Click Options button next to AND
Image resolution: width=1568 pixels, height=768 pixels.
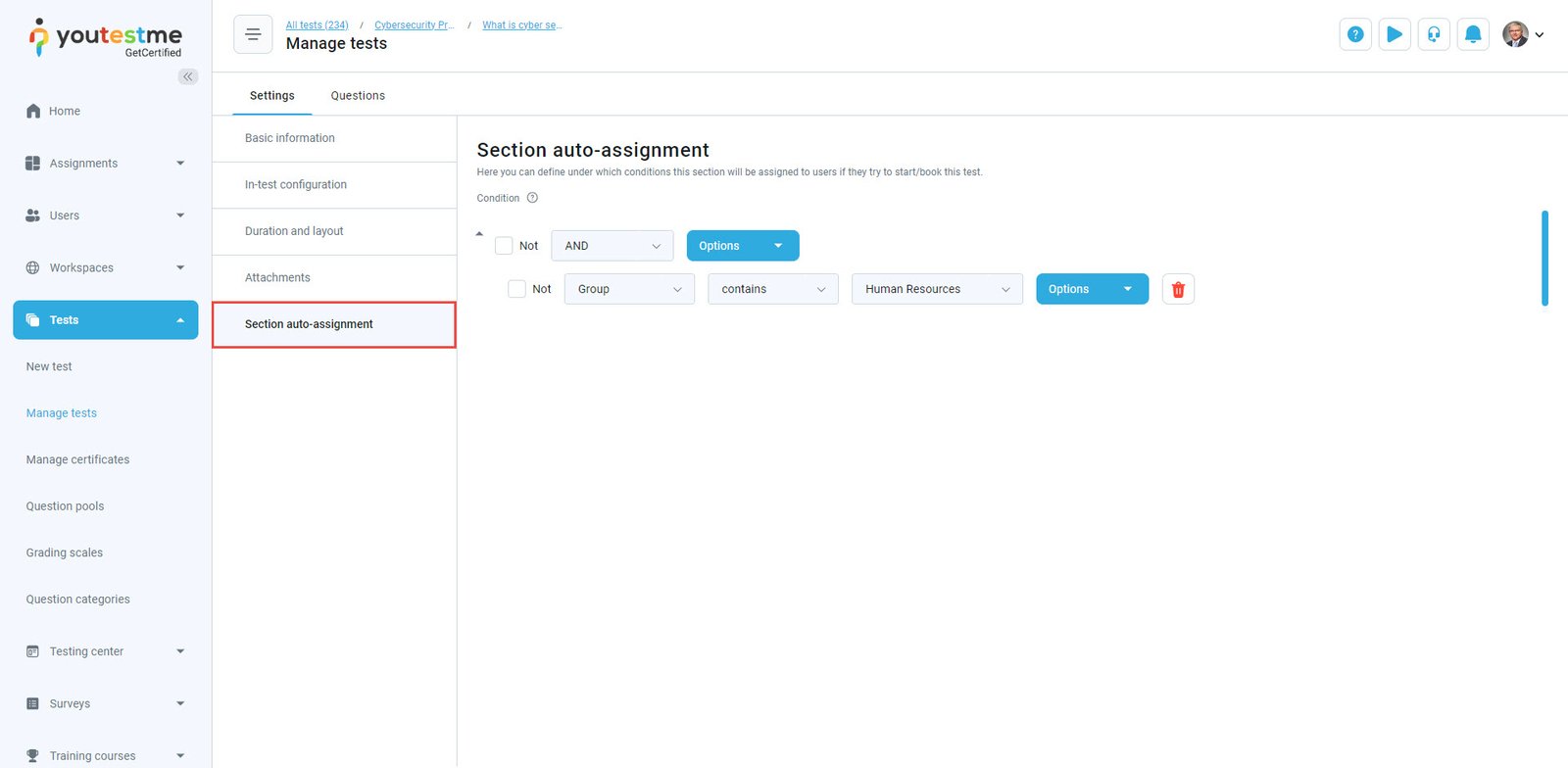pos(742,246)
